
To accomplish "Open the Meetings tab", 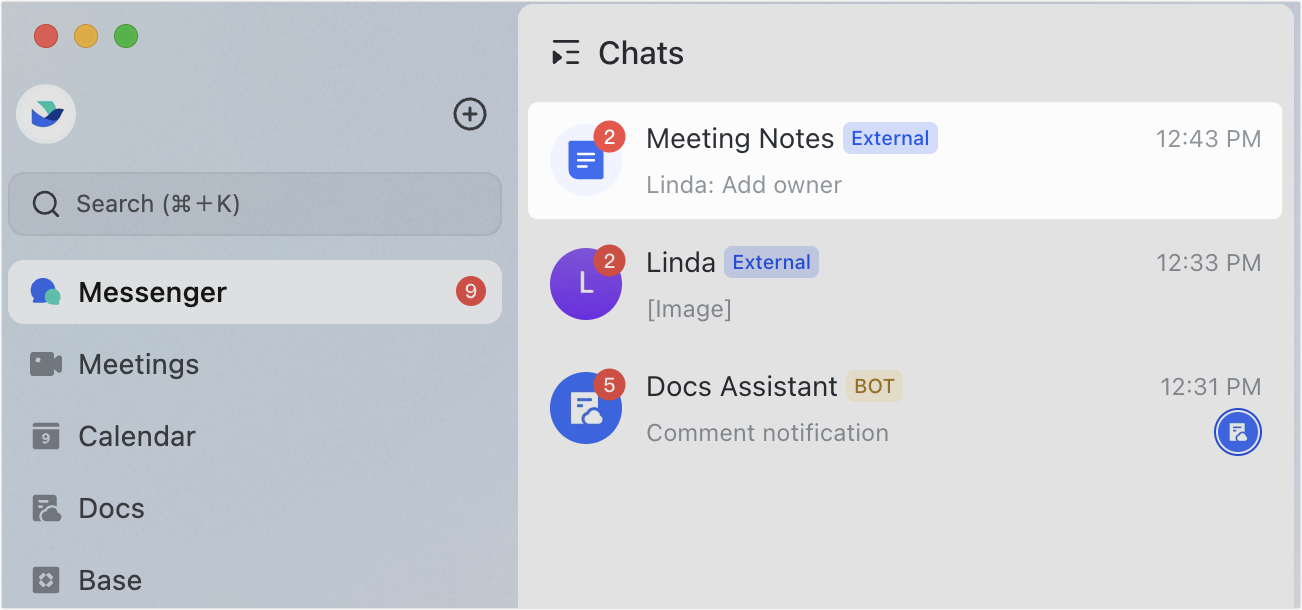I will (255, 364).
